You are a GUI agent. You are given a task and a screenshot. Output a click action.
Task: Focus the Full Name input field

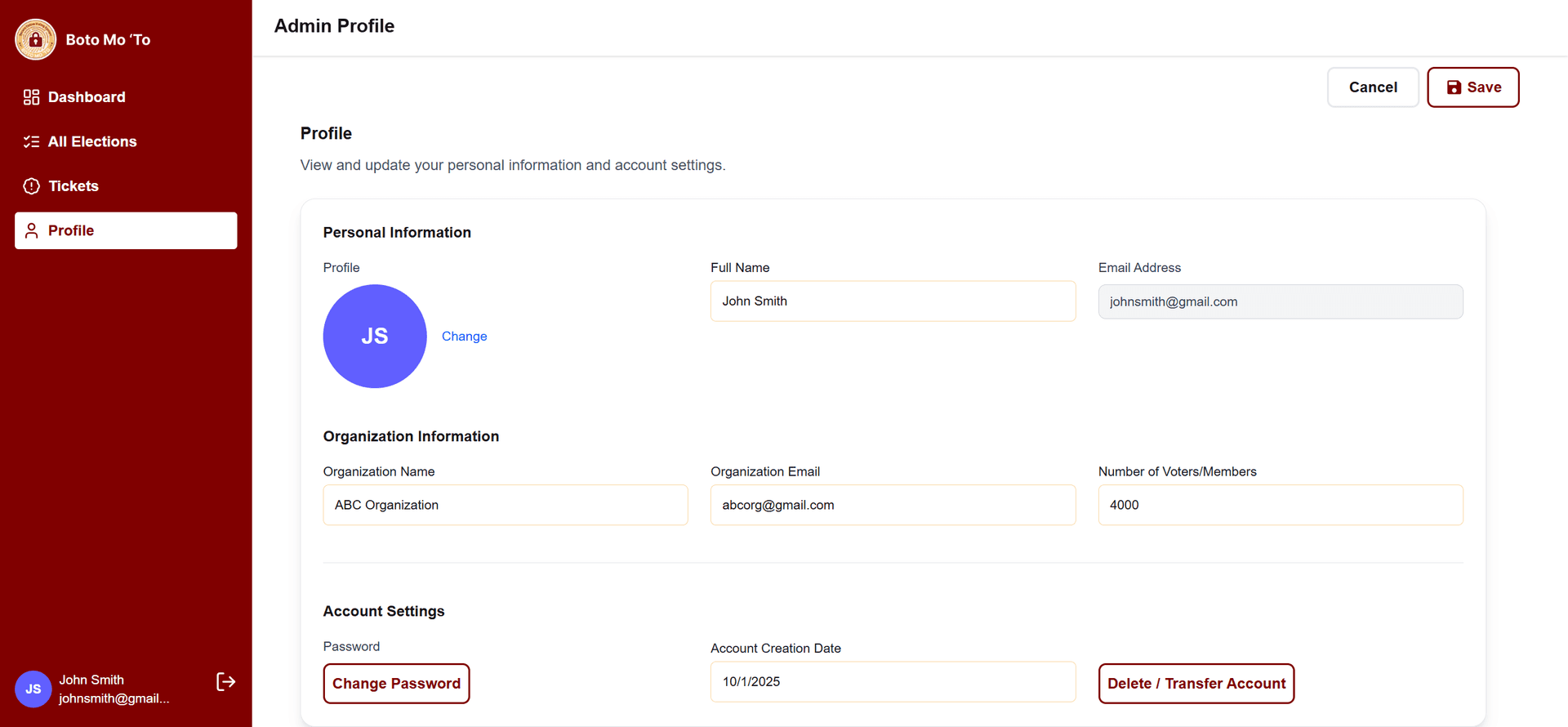click(x=893, y=301)
